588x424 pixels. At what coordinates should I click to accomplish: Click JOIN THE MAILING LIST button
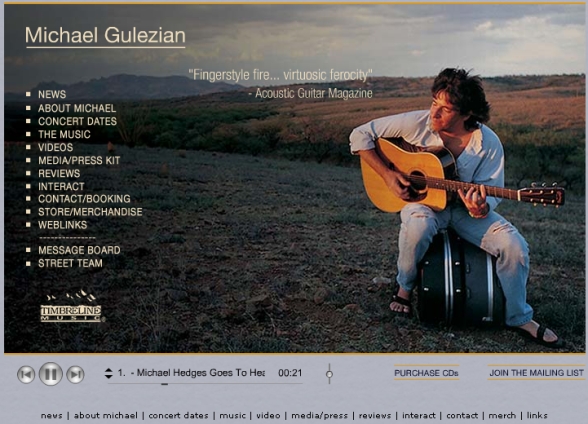coord(536,373)
